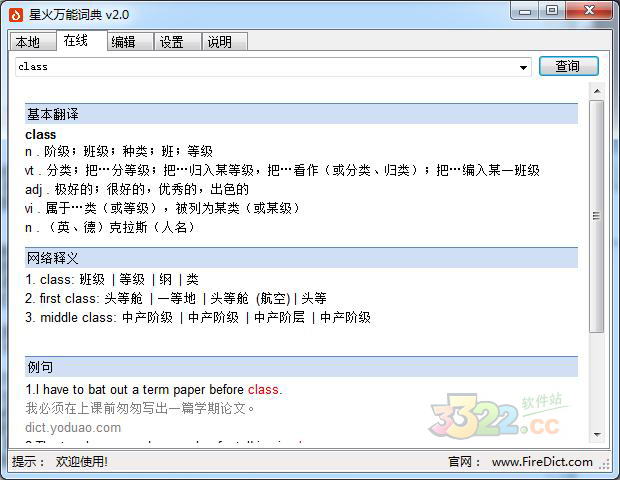
Task: Go to the 说明 tab
Action: pyautogui.click(x=225, y=42)
